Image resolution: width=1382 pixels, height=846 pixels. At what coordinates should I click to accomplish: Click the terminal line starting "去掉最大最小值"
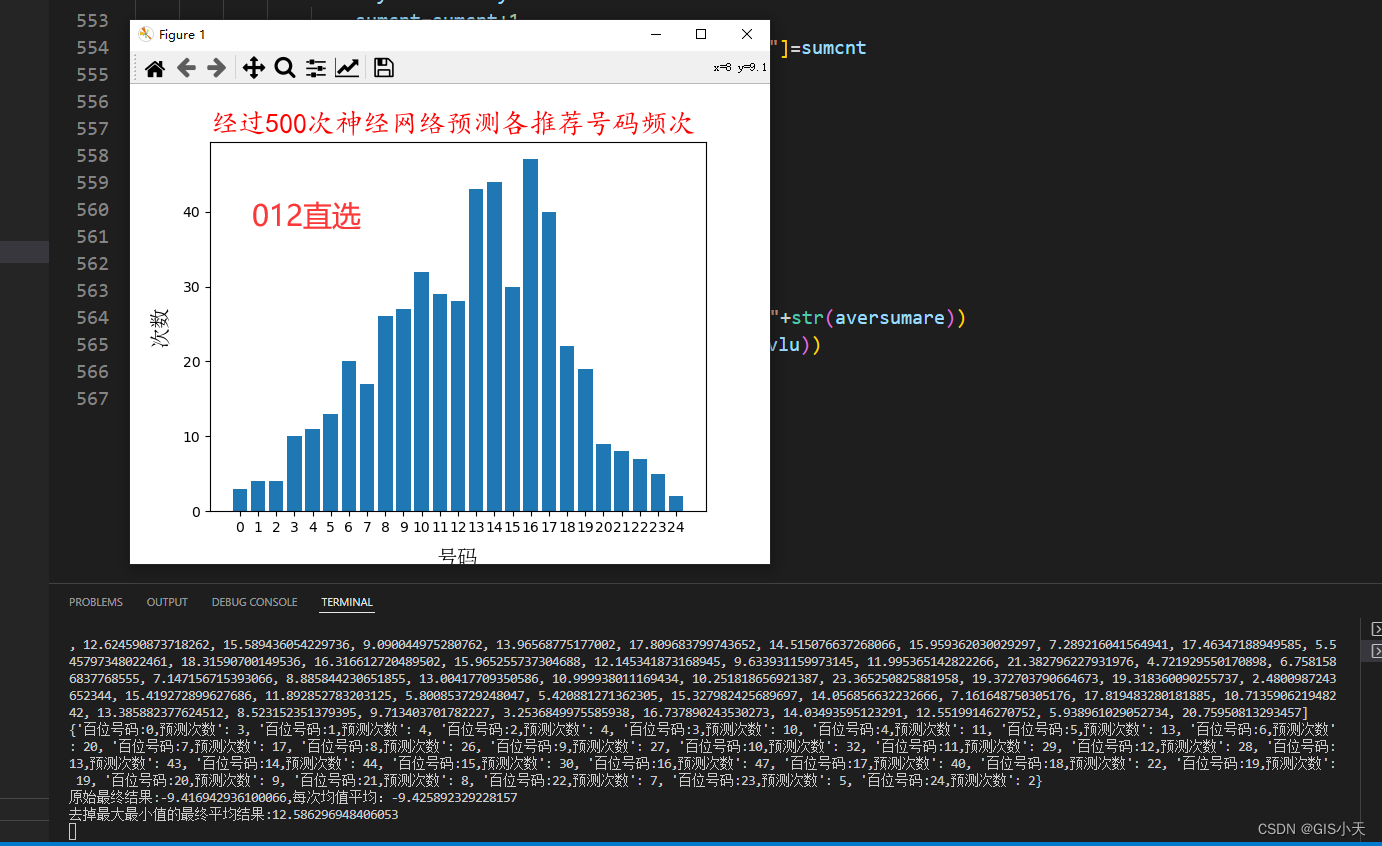[x=233, y=815]
